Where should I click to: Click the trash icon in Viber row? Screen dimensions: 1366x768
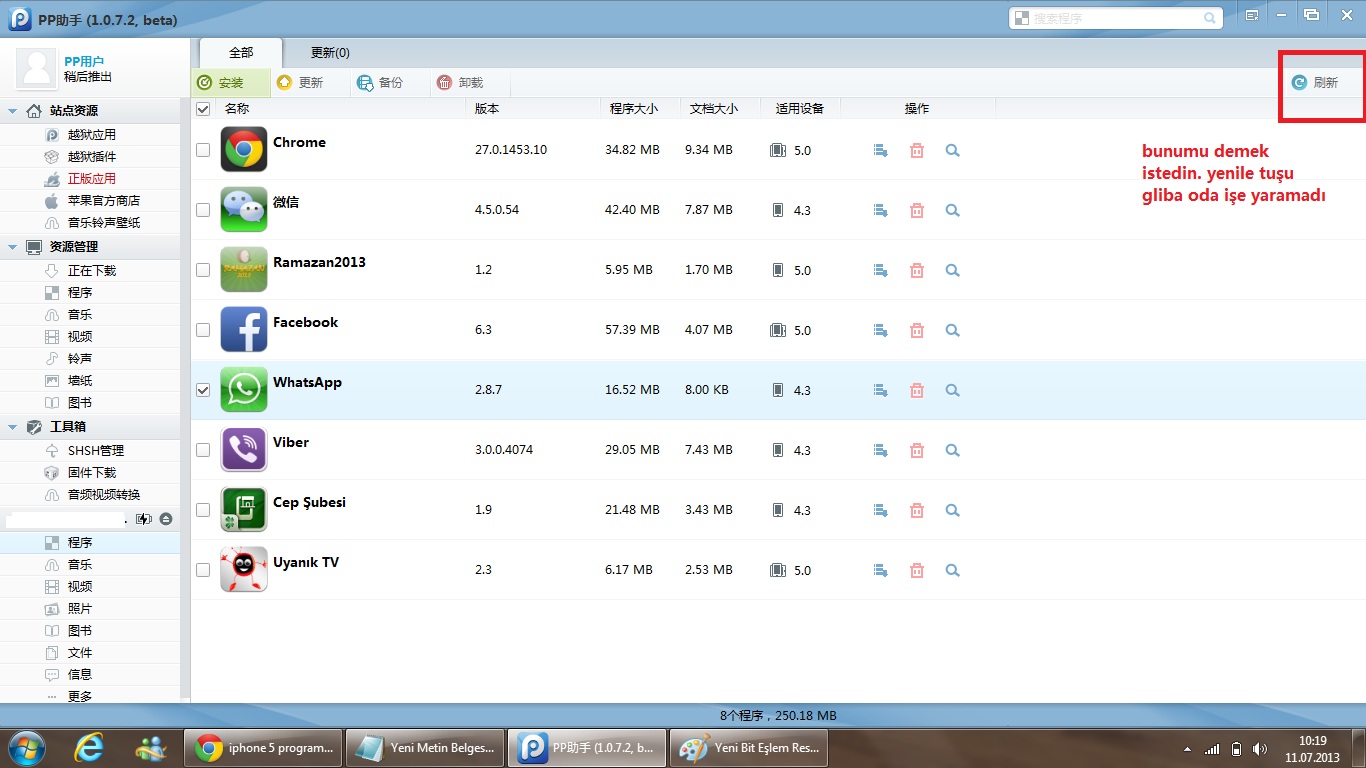point(916,451)
